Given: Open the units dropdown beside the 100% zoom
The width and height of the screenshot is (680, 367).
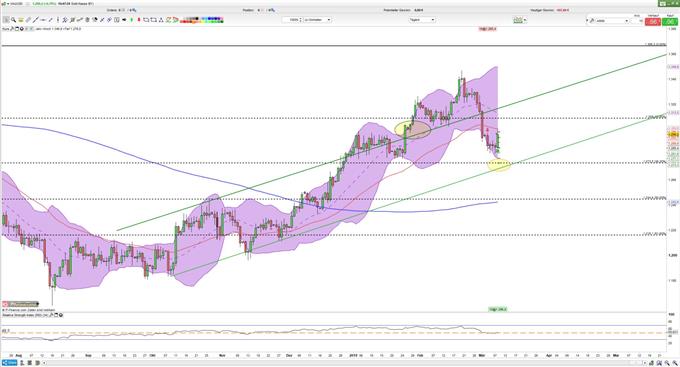Looking at the screenshot, I should click(x=317, y=20).
